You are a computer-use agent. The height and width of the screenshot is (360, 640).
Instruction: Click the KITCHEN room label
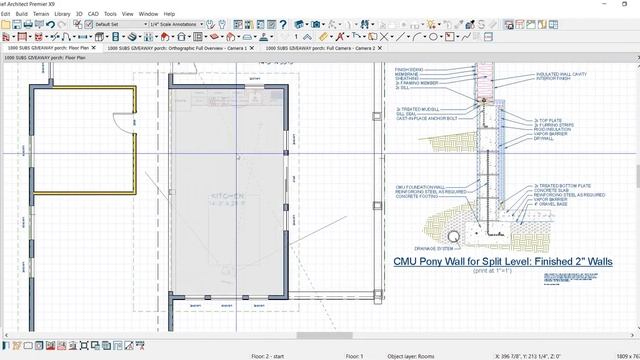[x=227, y=196]
